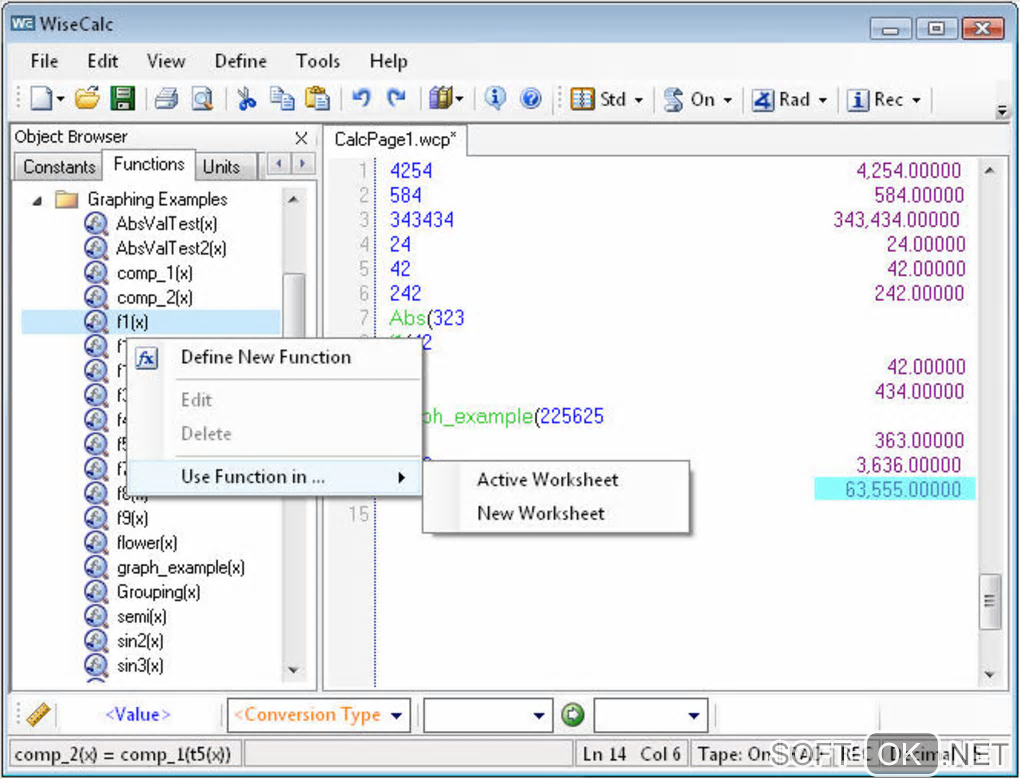Choose Use Function in submenu entry
The width and height of the screenshot is (1020, 779).
click(x=275, y=477)
